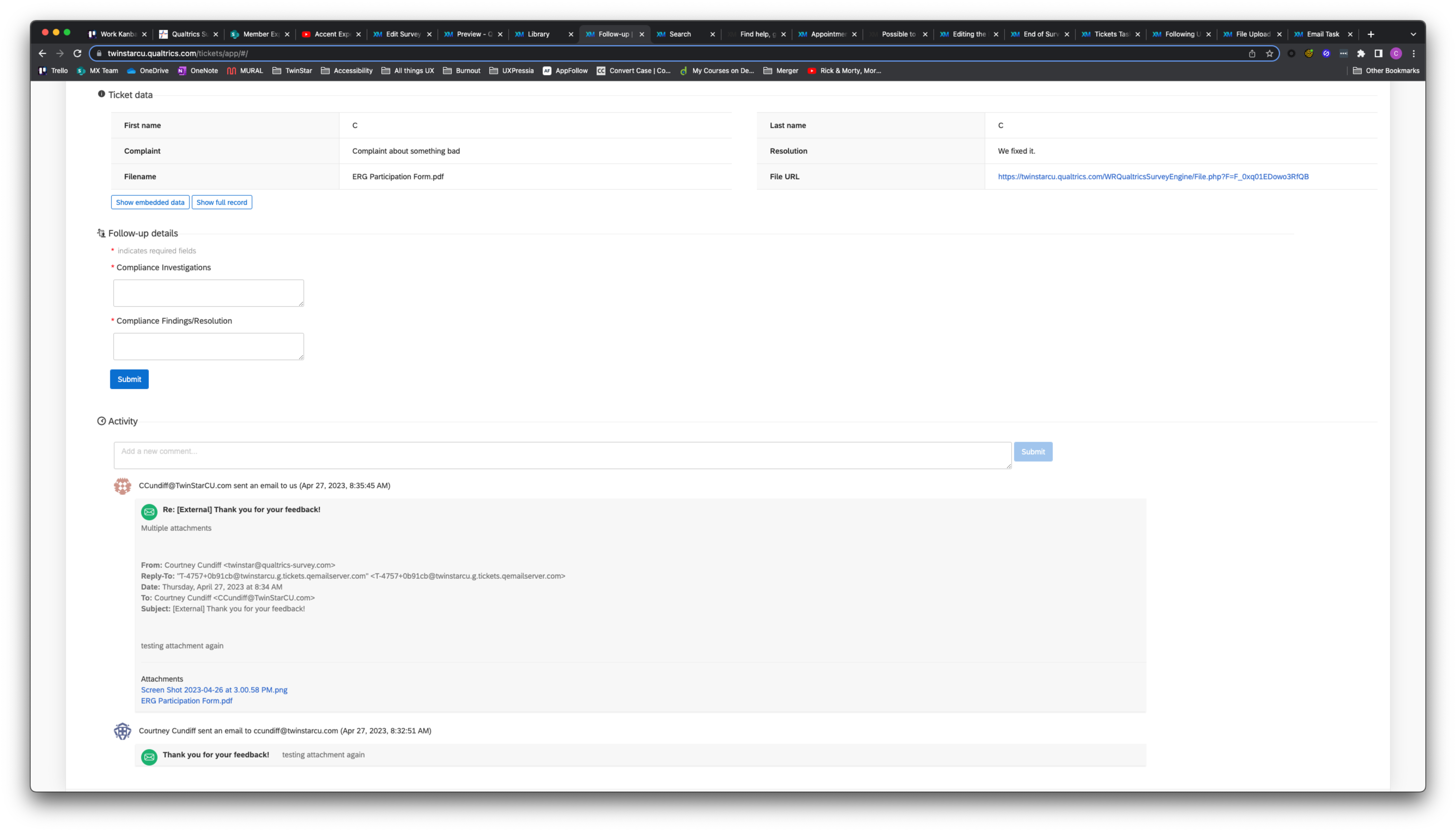Go back to the previous page

click(x=42, y=53)
